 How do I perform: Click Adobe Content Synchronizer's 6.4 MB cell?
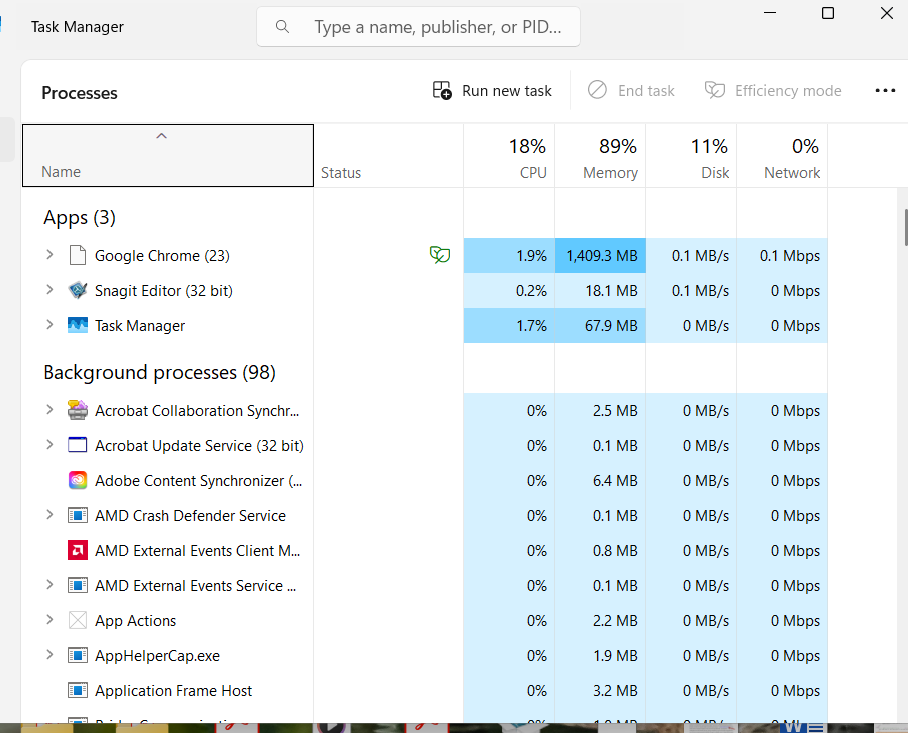tap(600, 481)
